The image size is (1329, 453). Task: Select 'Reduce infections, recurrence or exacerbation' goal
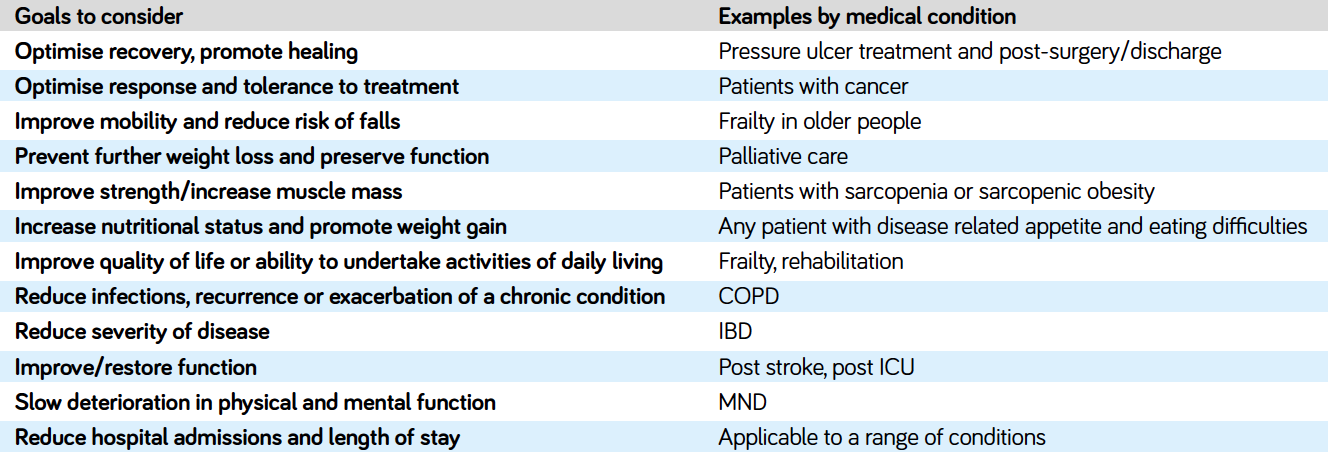(340, 296)
